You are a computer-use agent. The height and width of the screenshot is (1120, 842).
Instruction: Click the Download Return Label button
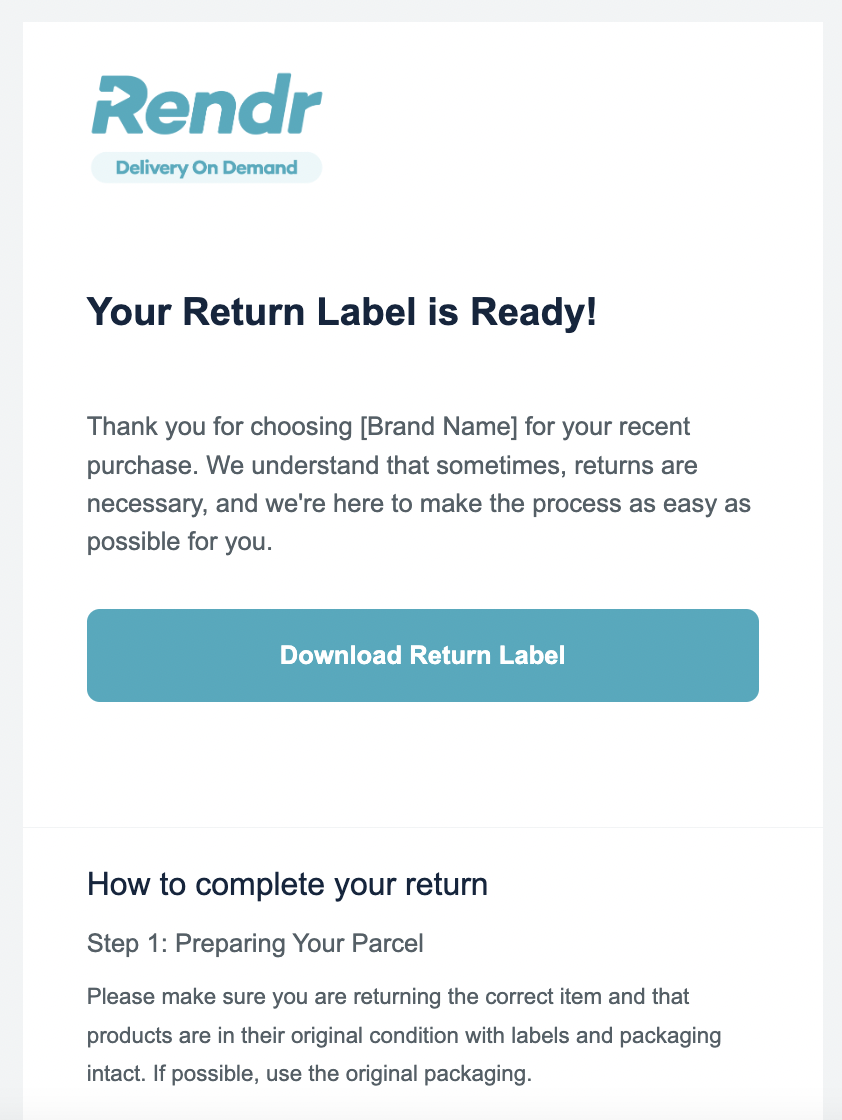pyautogui.click(x=423, y=655)
